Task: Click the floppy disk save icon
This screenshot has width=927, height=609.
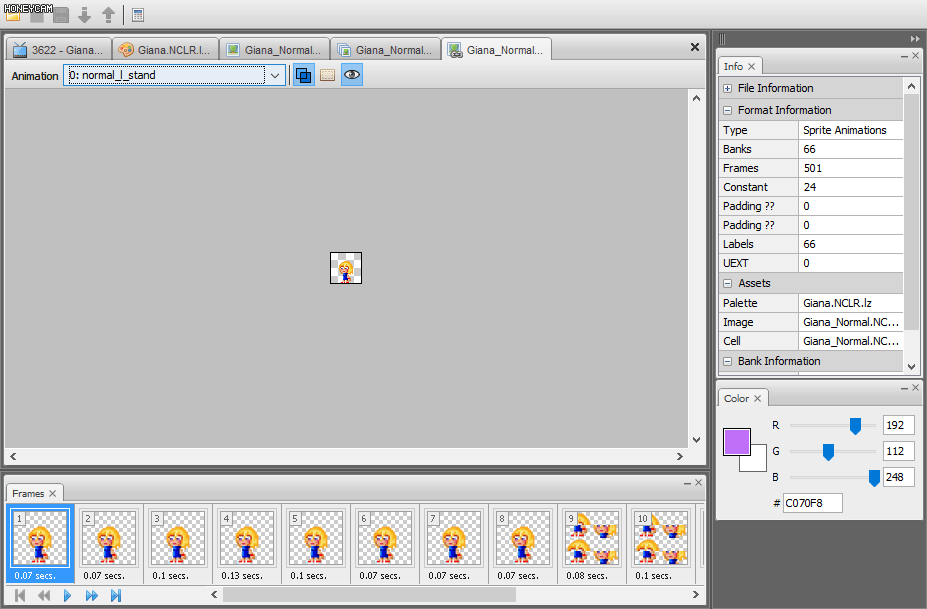Action: click(61, 15)
